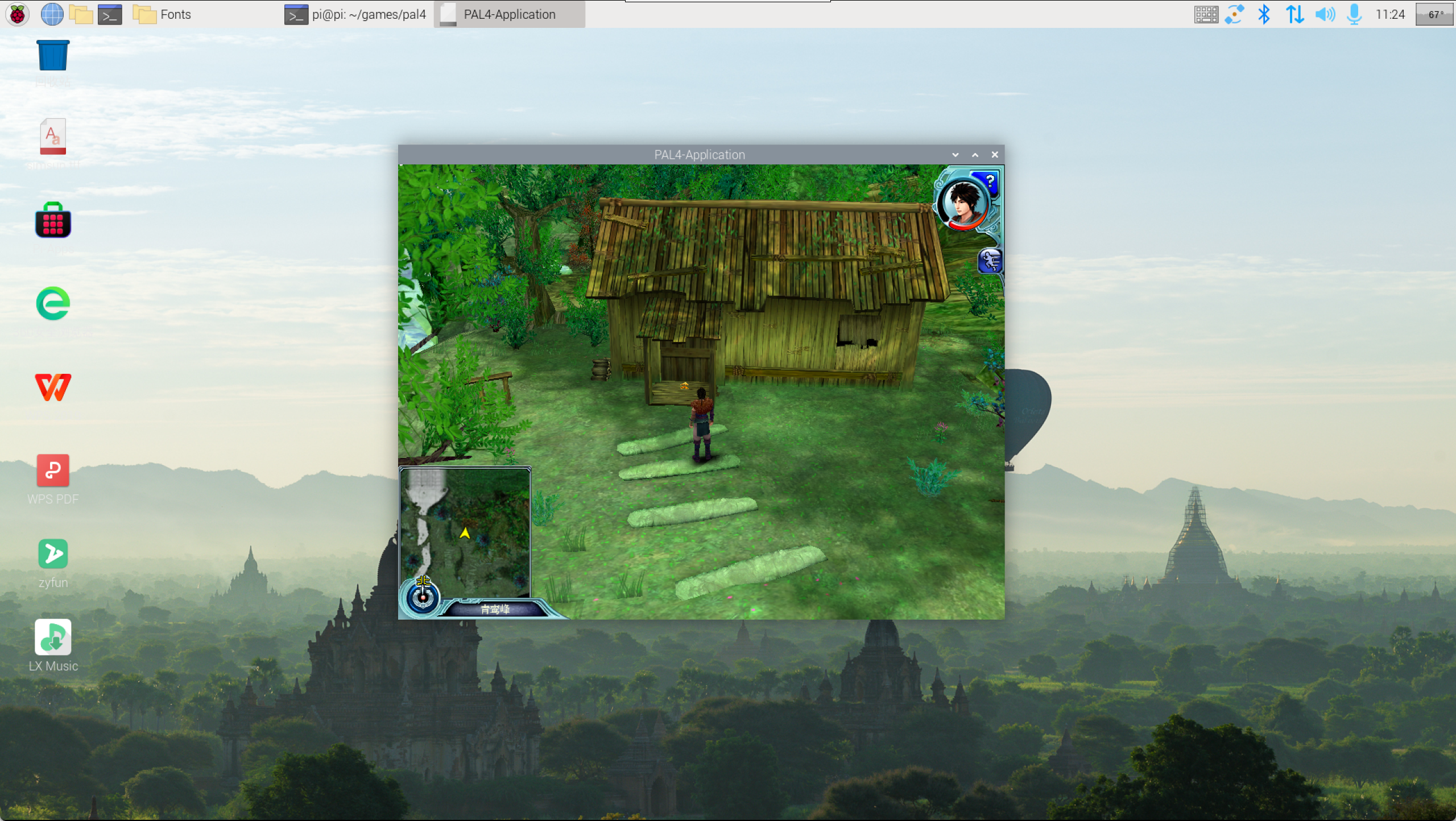
Task: Toggle the microphone tray icon
Action: pos(1354,14)
